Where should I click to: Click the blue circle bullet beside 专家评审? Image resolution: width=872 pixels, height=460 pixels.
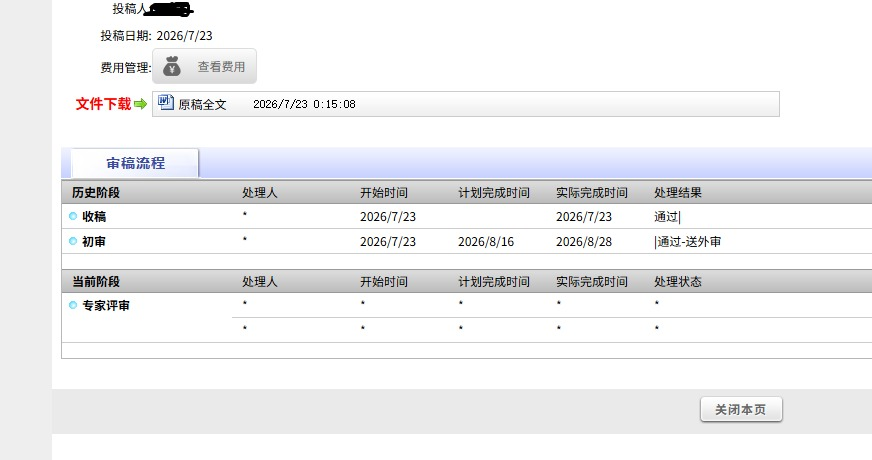[73, 305]
